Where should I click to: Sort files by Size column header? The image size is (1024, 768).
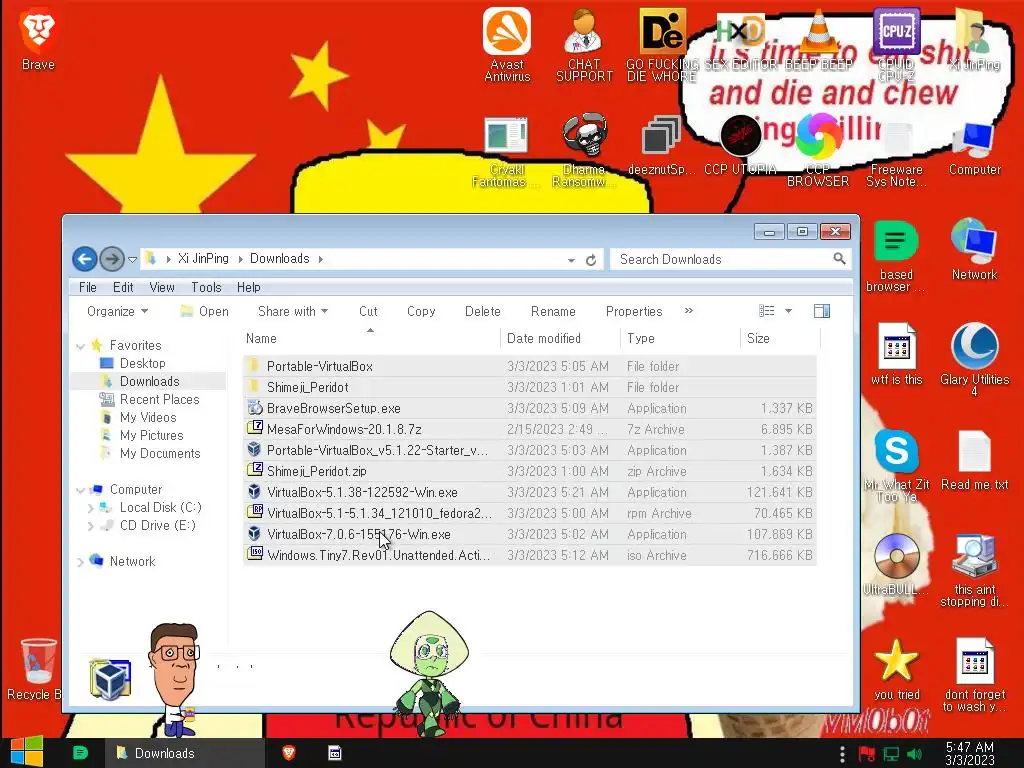780,338
